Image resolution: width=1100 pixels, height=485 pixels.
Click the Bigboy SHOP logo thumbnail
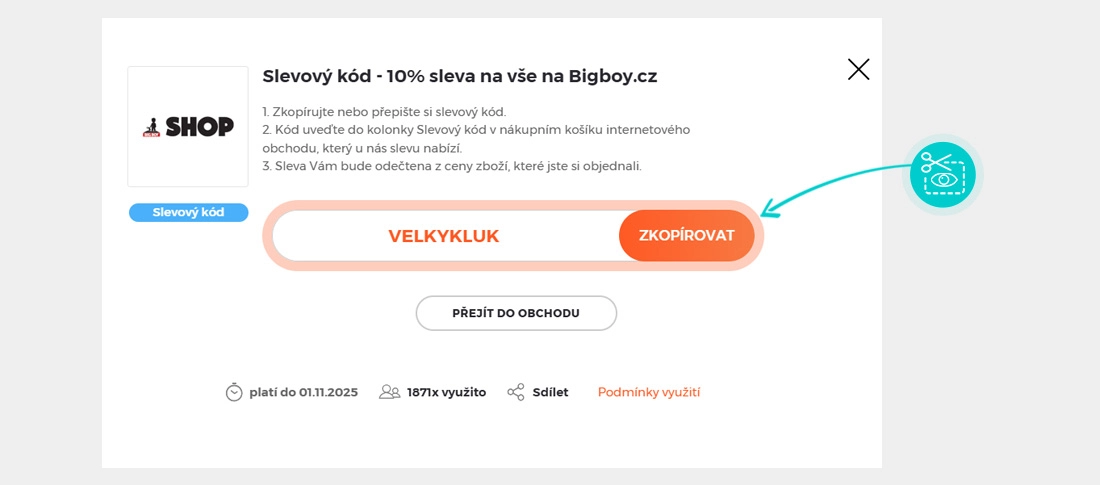(188, 126)
